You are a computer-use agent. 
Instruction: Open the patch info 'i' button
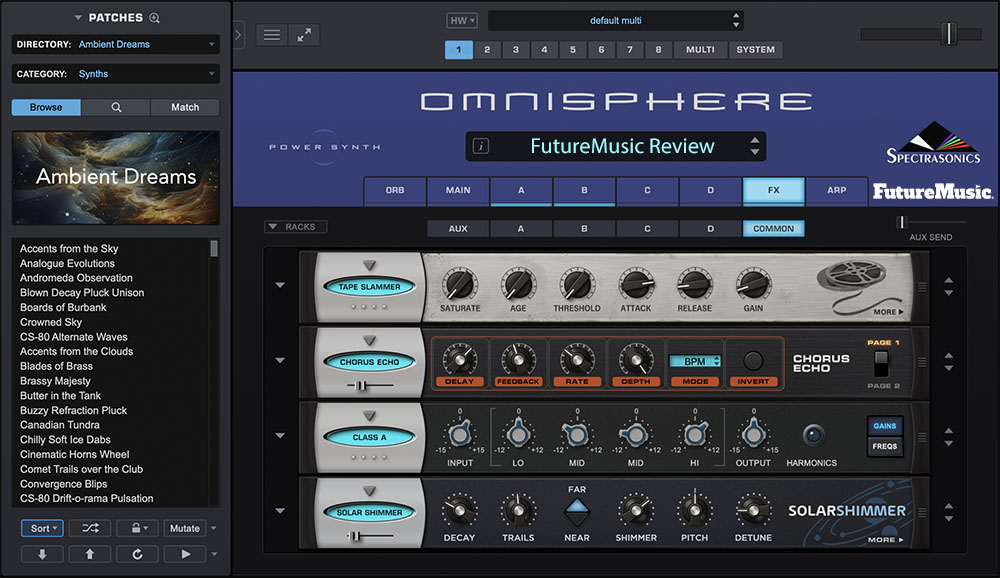point(481,146)
